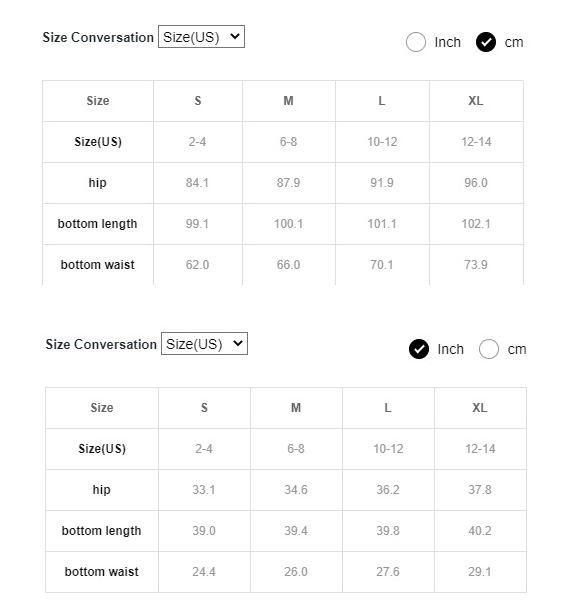Select the cm radio button in bottom chart

[489, 349]
